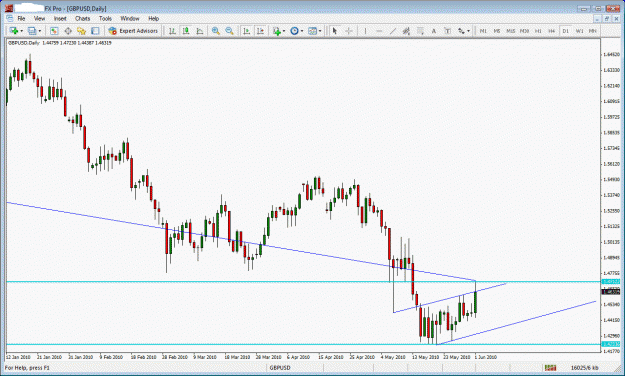Toggle chart auto scroll
Viewport: 625px width, 376px height.
(247, 31)
